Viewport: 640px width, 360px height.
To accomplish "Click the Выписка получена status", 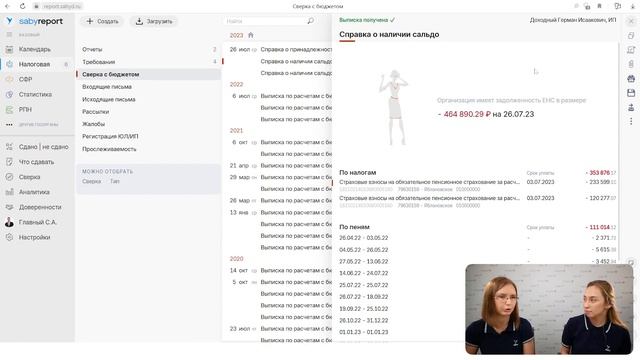I will coord(367,20).
